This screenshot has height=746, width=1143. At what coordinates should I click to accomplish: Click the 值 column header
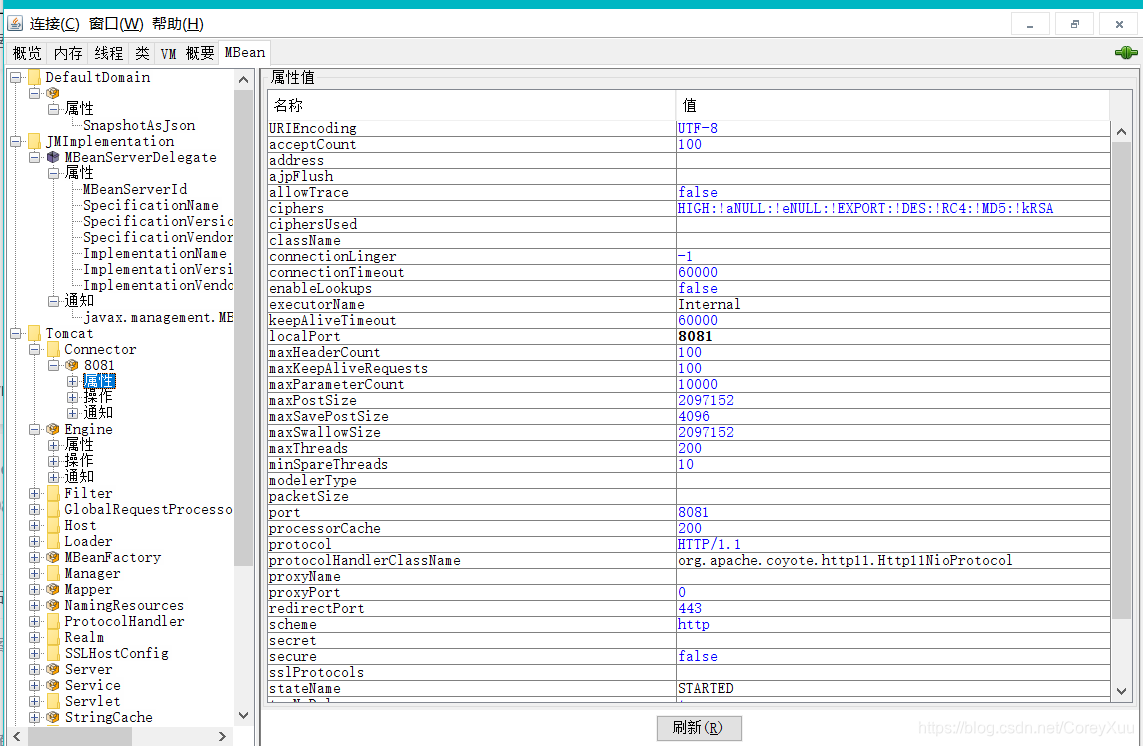pyautogui.click(x=893, y=106)
